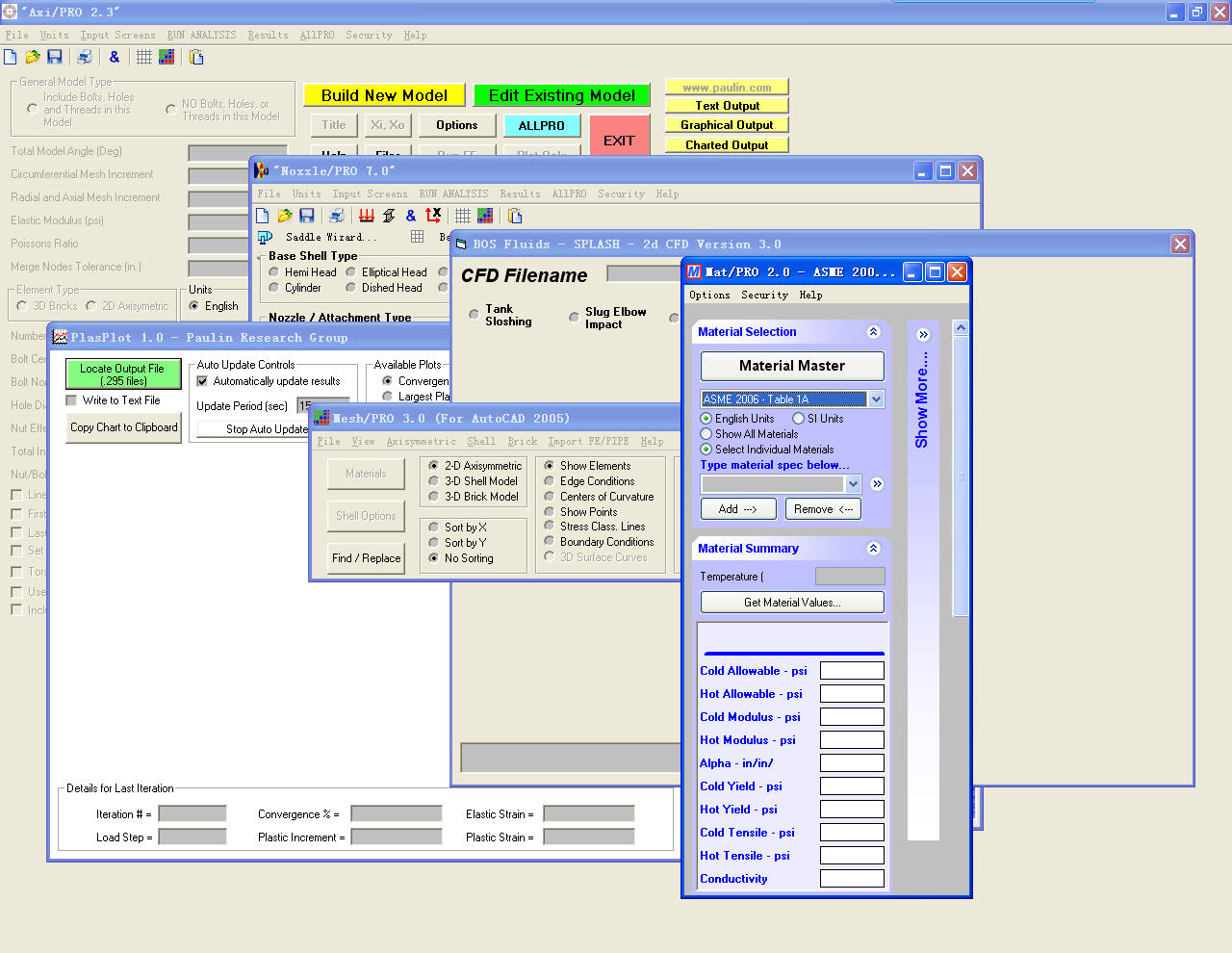Image resolution: width=1232 pixels, height=953 pixels.
Task: Click the New file icon in Axi/PRO toolbar
Action: click(11, 57)
